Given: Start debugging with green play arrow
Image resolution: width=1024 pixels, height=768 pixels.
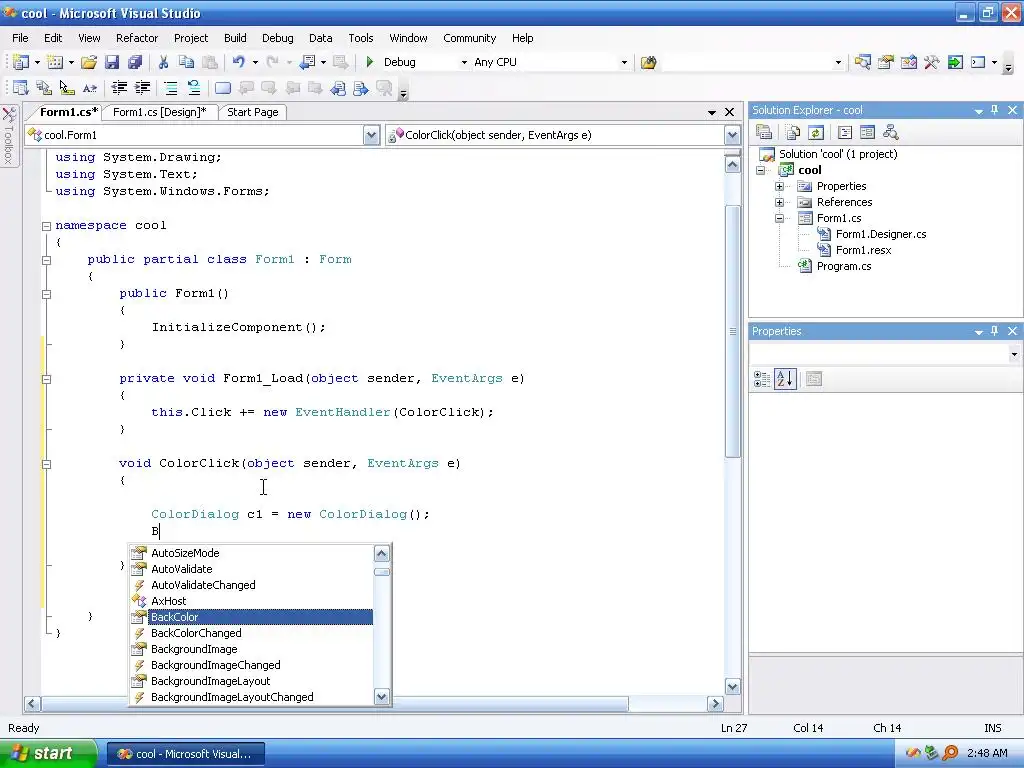Looking at the screenshot, I should (370, 62).
